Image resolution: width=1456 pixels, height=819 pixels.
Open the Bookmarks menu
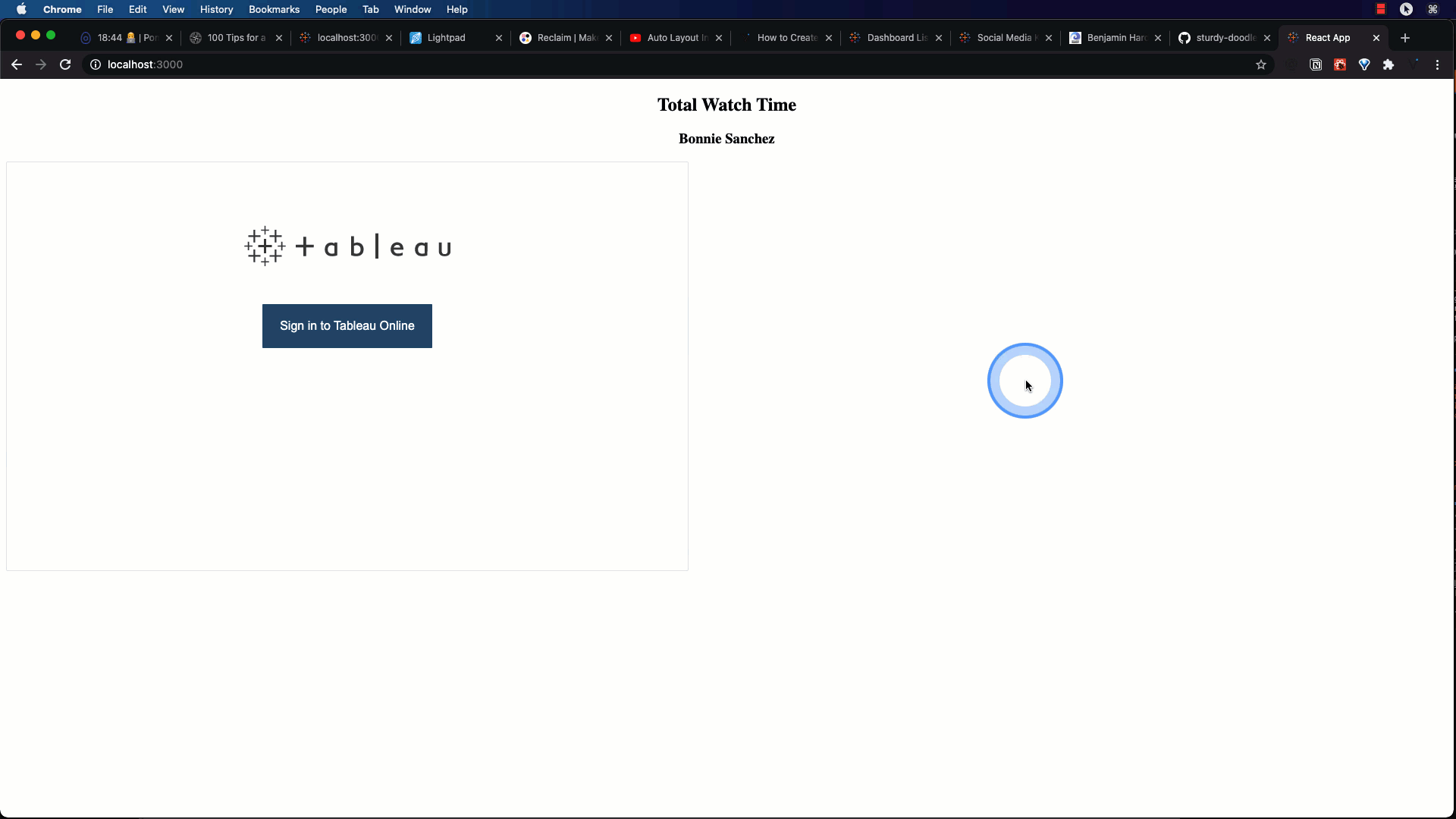[274, 9]
